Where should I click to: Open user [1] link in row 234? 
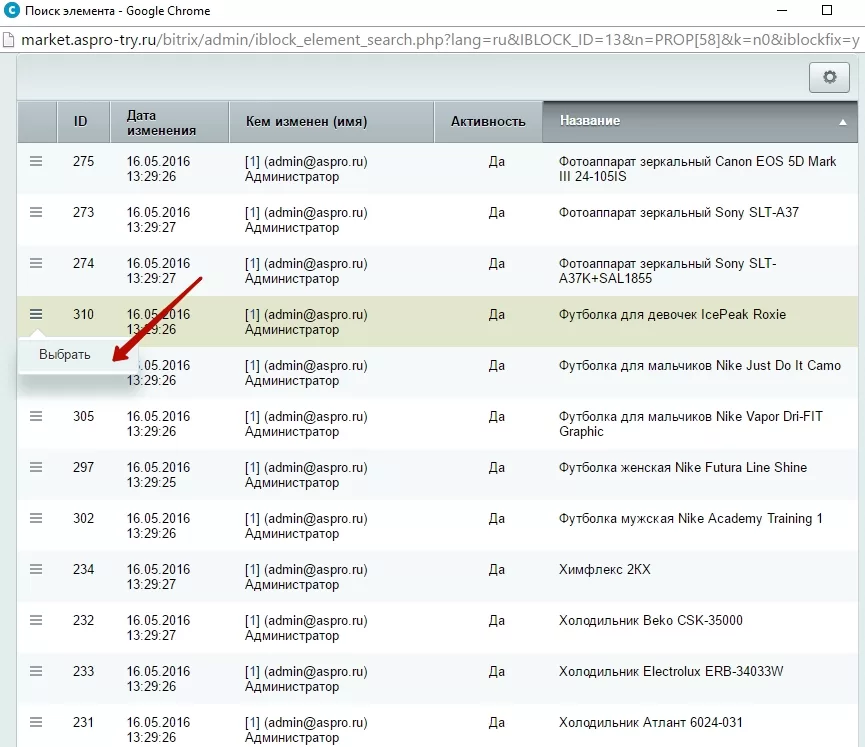252,569
